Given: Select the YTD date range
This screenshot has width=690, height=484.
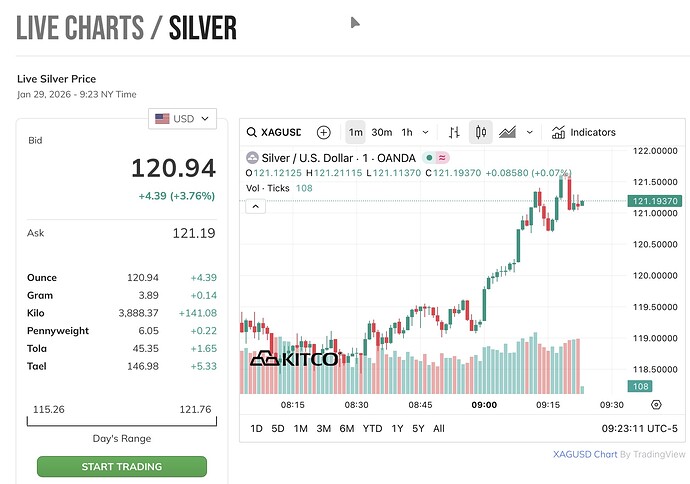Looking at the screenshot, I should (x=372, y=428).
